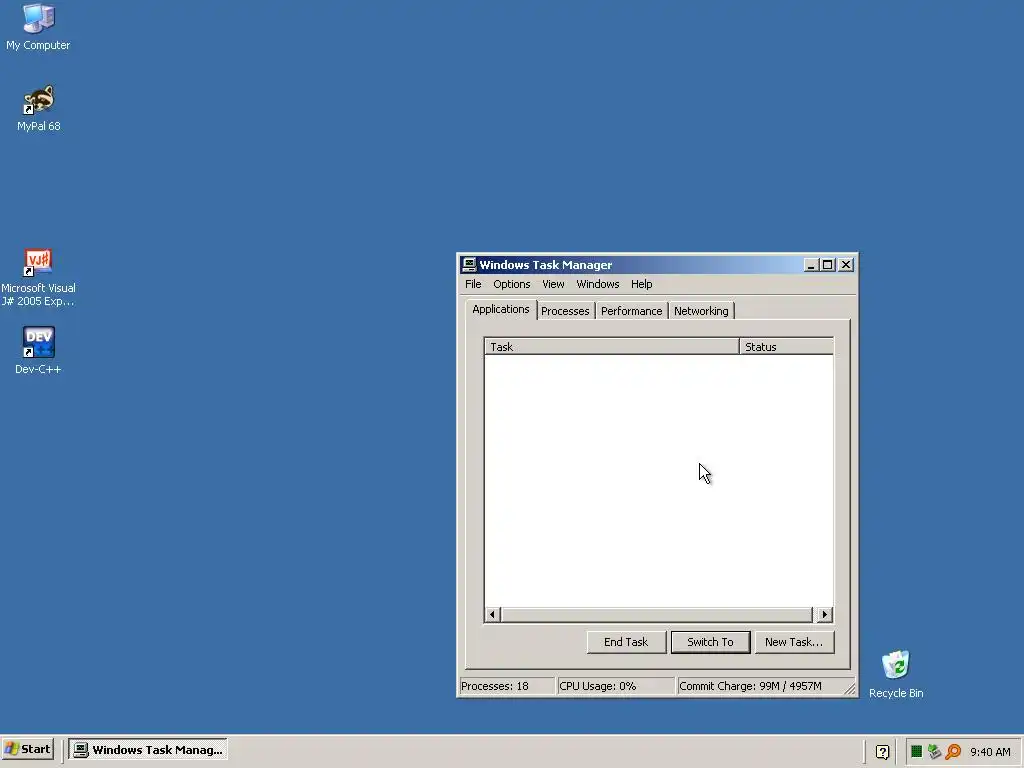The image size is (1024, 768).
Task: Open the Start menu
Action: [x=27, y=750]
